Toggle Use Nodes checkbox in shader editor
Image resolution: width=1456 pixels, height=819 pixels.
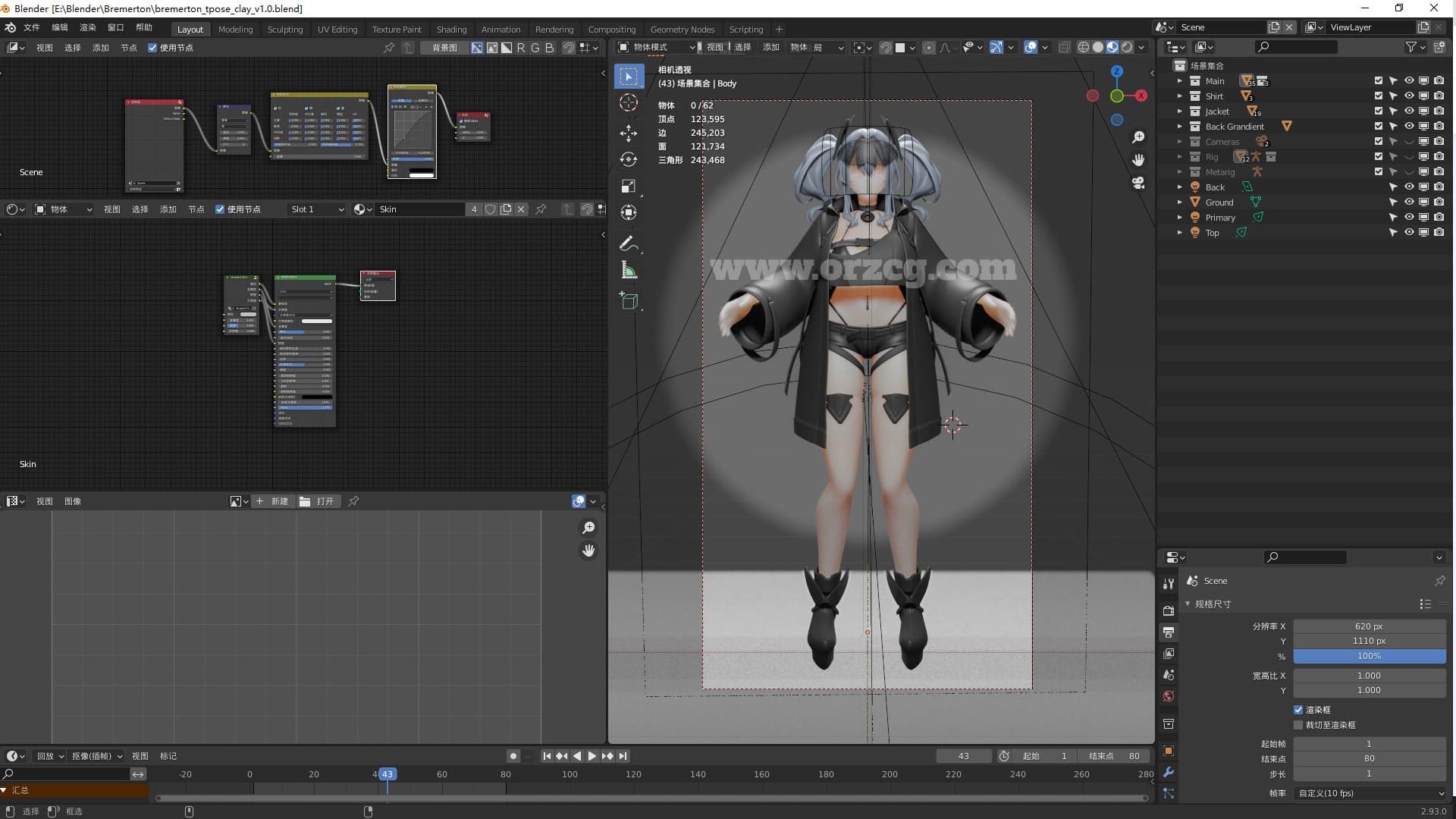220,209
